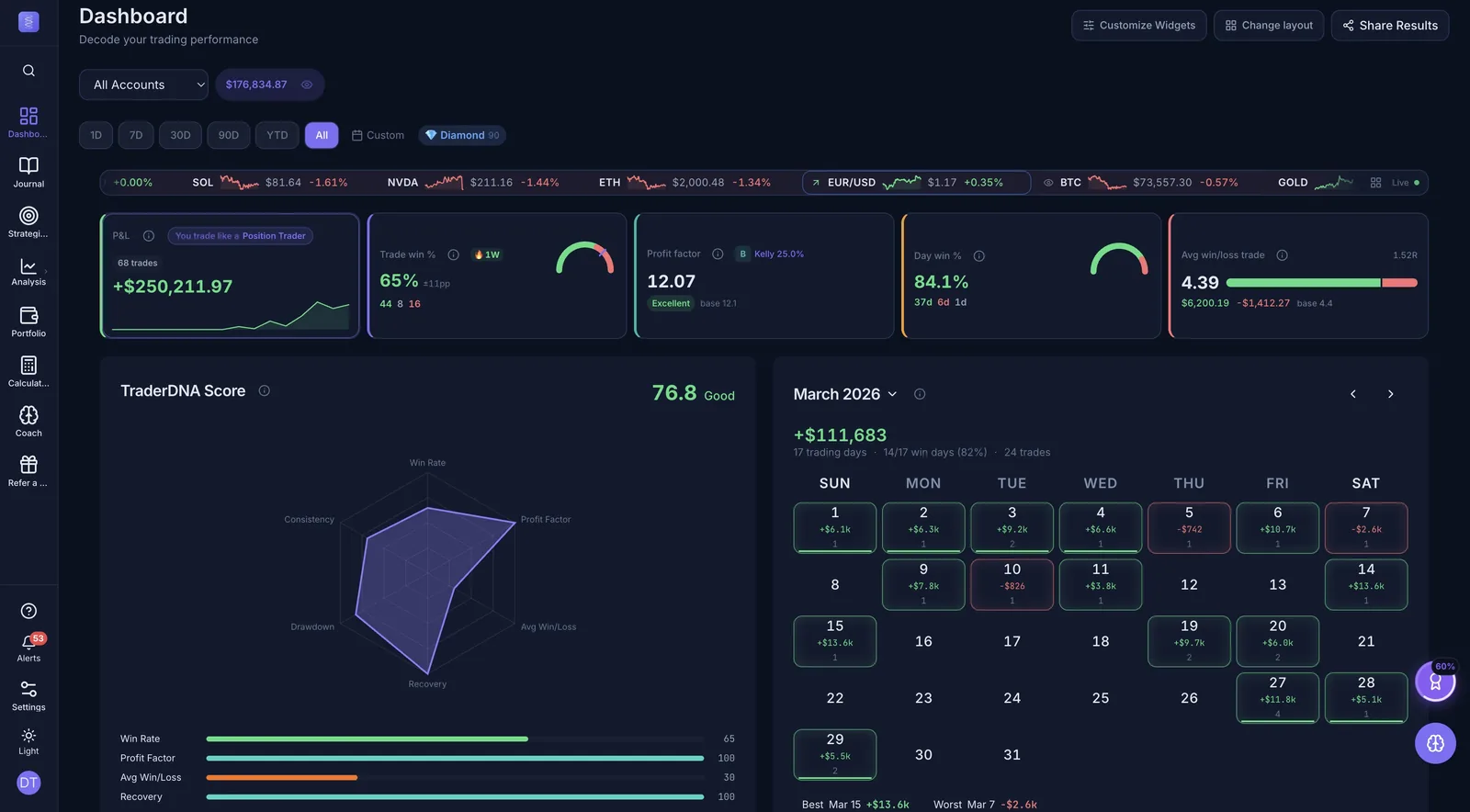Open the Journal page

click(x=28, y=172)
